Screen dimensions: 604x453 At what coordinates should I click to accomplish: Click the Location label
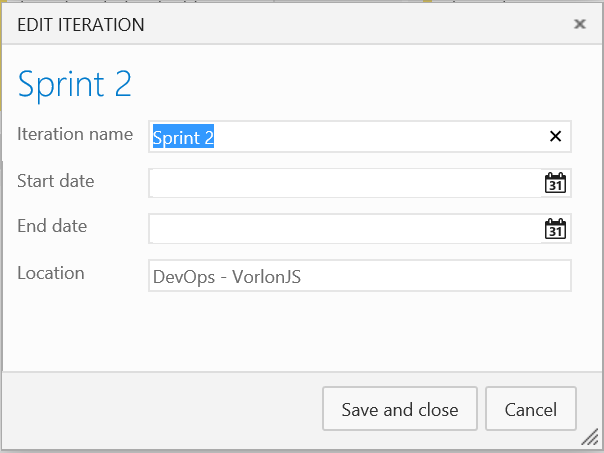(51, 273)
